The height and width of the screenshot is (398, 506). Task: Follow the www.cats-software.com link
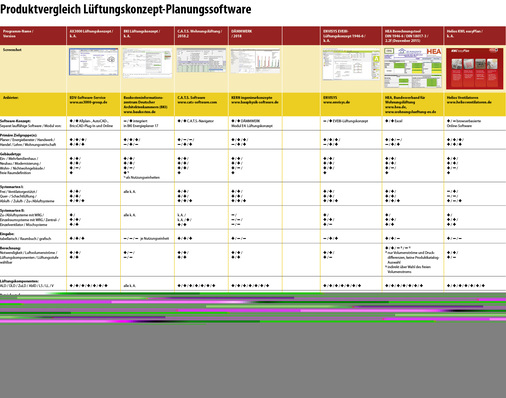197,102
